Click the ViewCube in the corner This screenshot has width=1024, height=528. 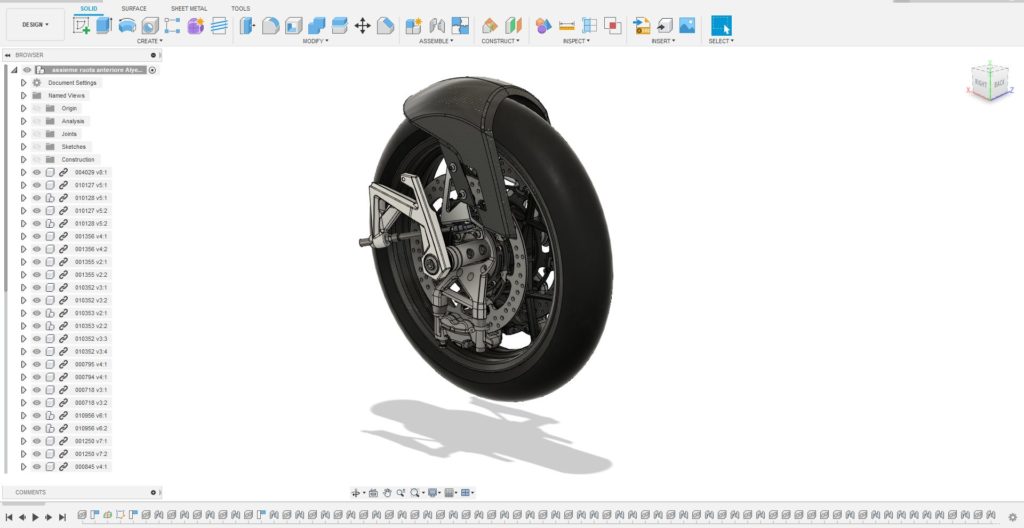[x=989, y=81]
